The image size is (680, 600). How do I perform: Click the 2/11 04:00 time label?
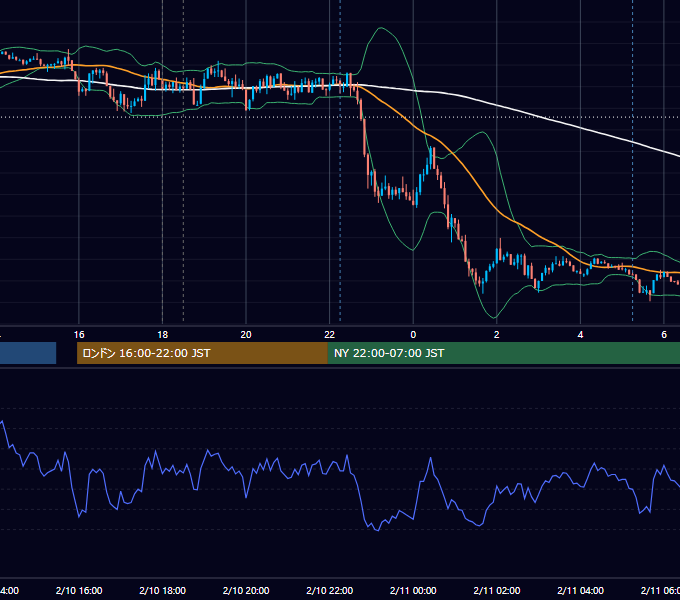point(580,590)
